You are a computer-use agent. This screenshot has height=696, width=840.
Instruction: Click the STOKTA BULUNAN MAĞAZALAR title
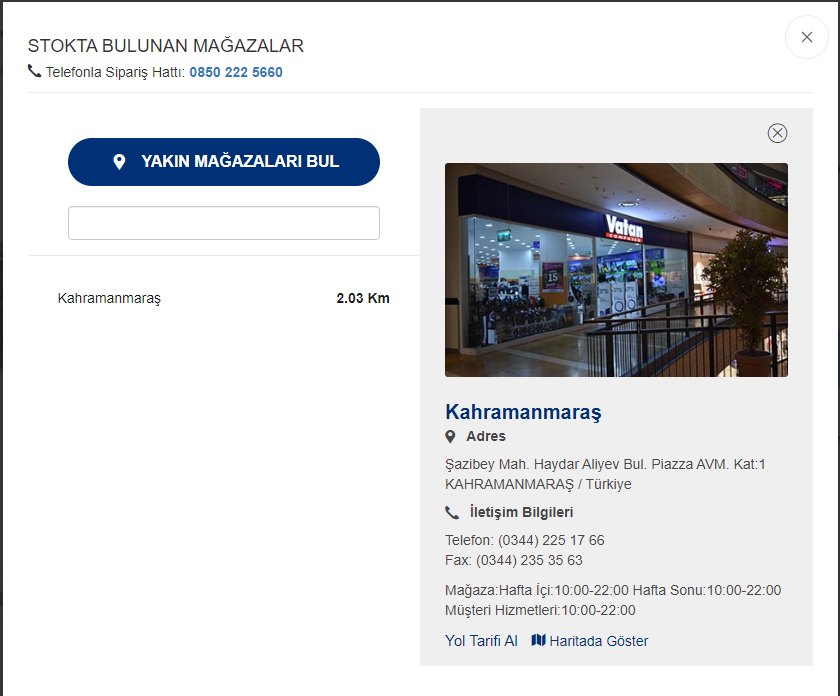coord(165,45)
